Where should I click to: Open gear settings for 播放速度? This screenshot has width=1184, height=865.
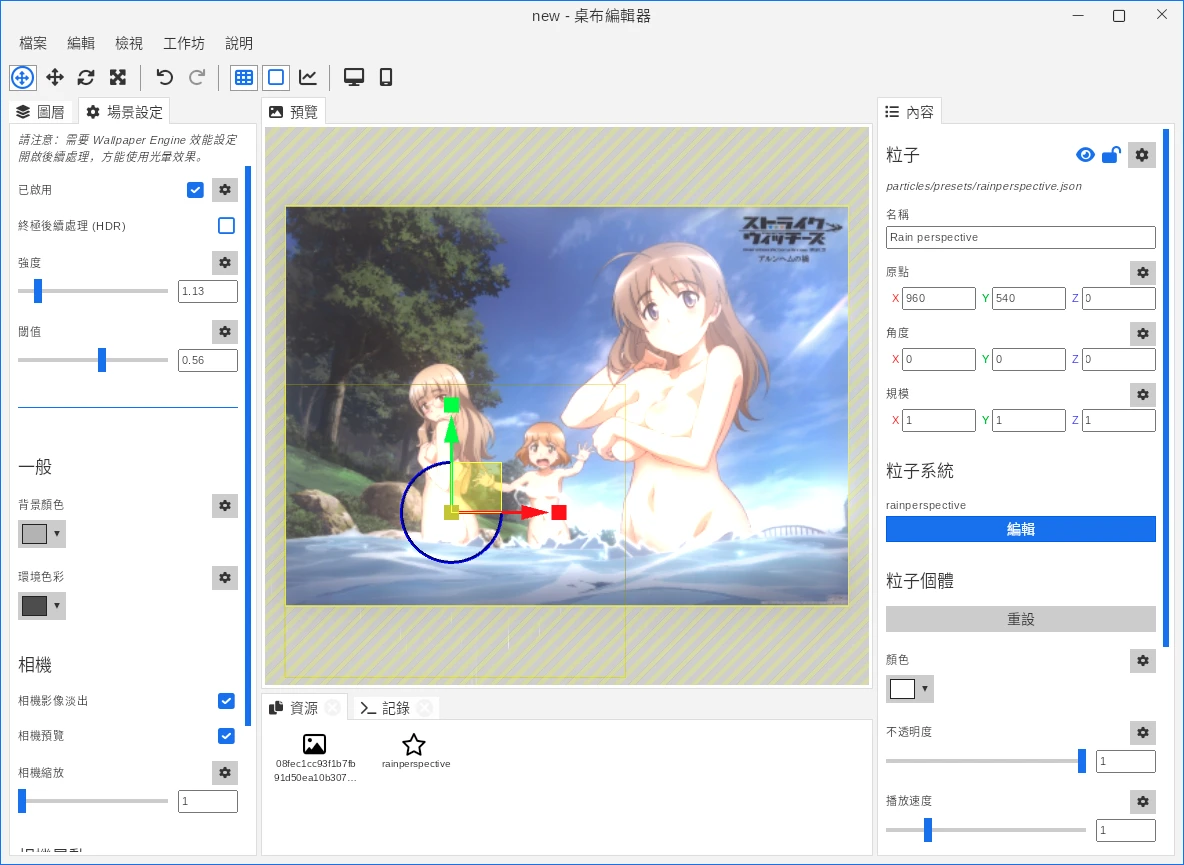[1142, 801]
